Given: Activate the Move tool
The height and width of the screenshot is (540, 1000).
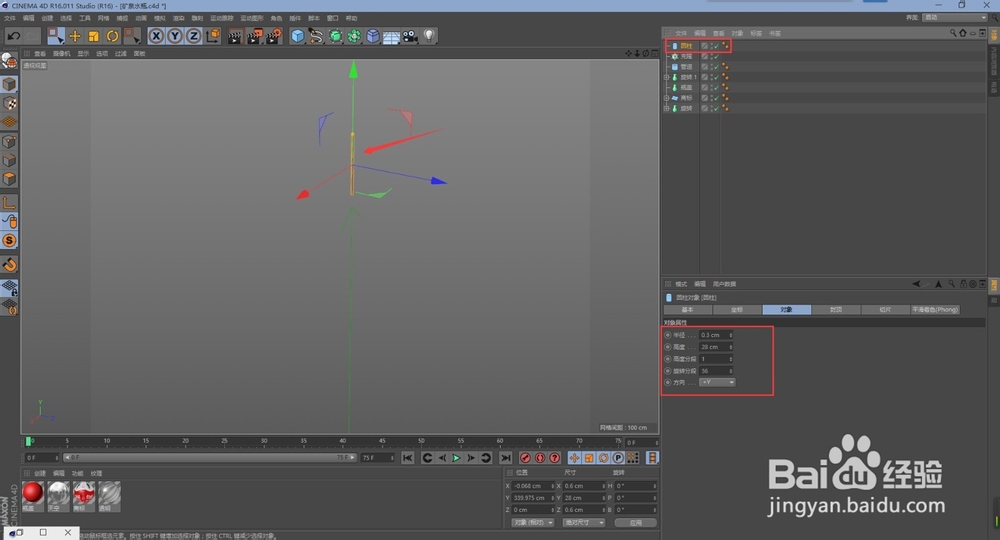Looking at the screenshot, I should pos(75,36).
